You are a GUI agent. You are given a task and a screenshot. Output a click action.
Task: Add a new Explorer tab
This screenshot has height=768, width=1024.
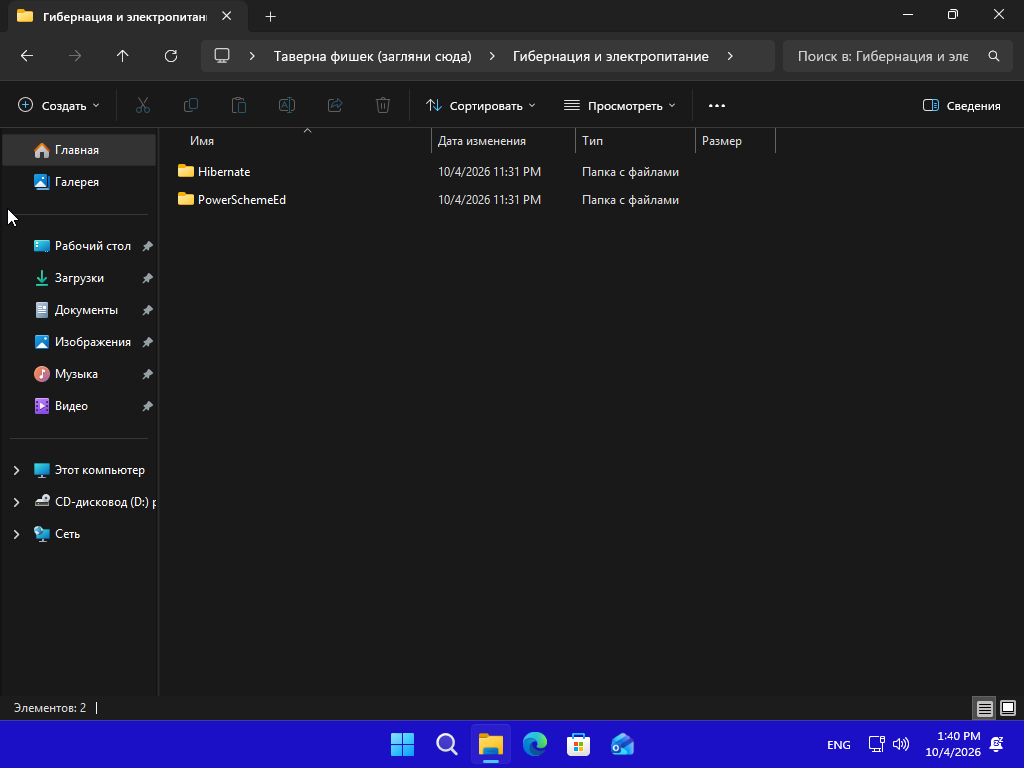point(270,17)
